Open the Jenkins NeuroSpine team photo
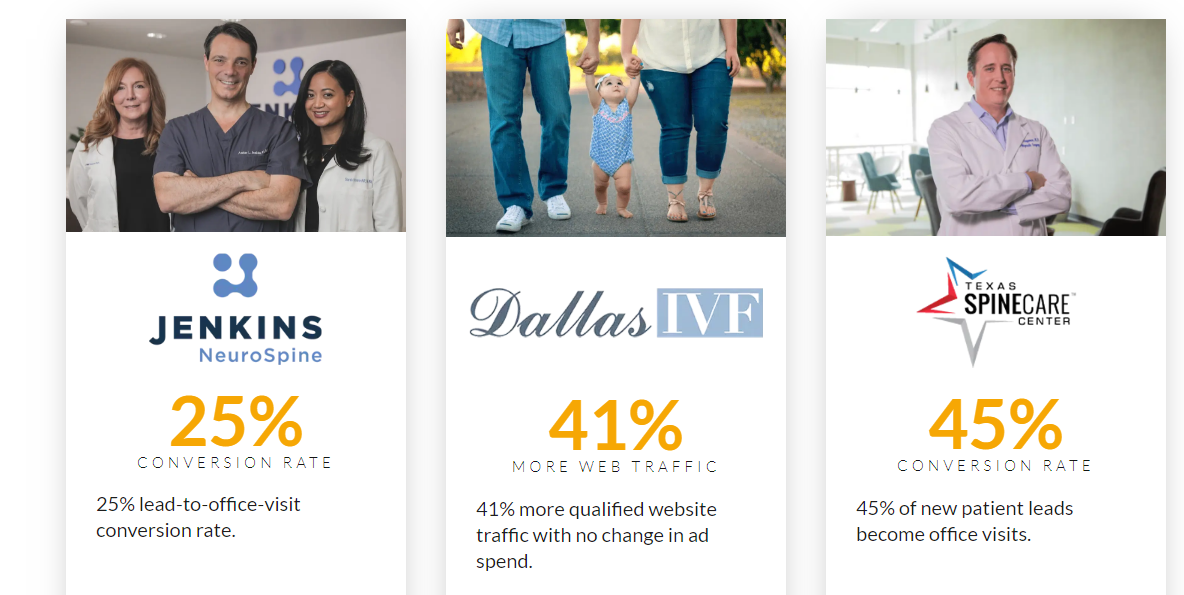 tap(236, 125)
